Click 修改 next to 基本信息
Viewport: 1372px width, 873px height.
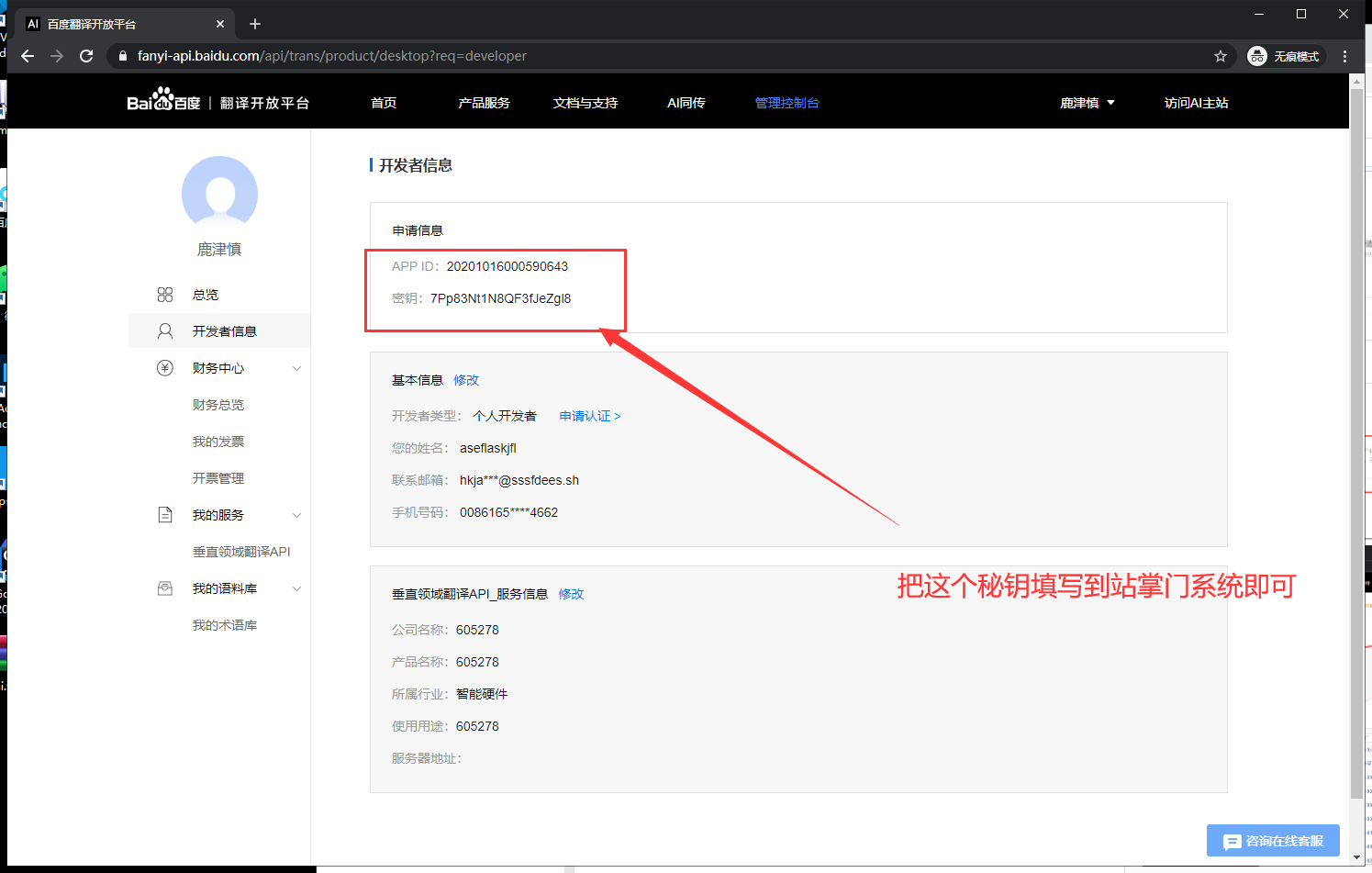coord(466,380)
